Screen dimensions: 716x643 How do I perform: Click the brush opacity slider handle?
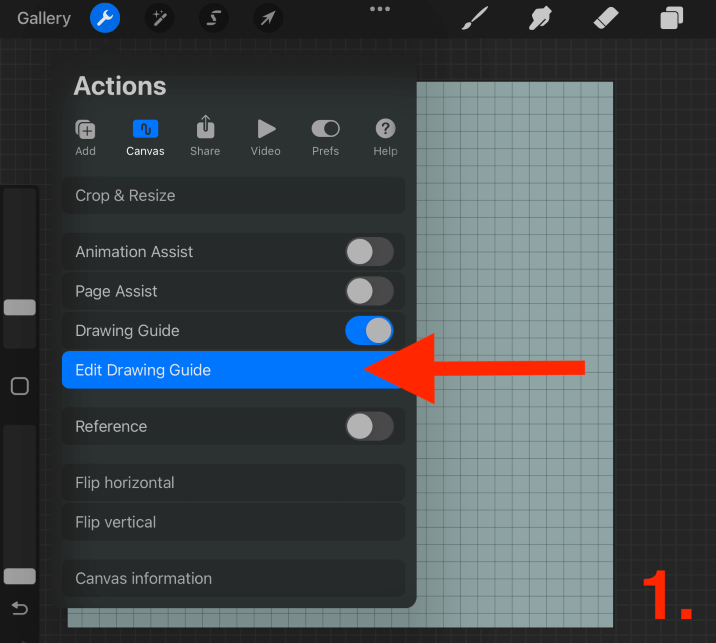coord(20,576)
